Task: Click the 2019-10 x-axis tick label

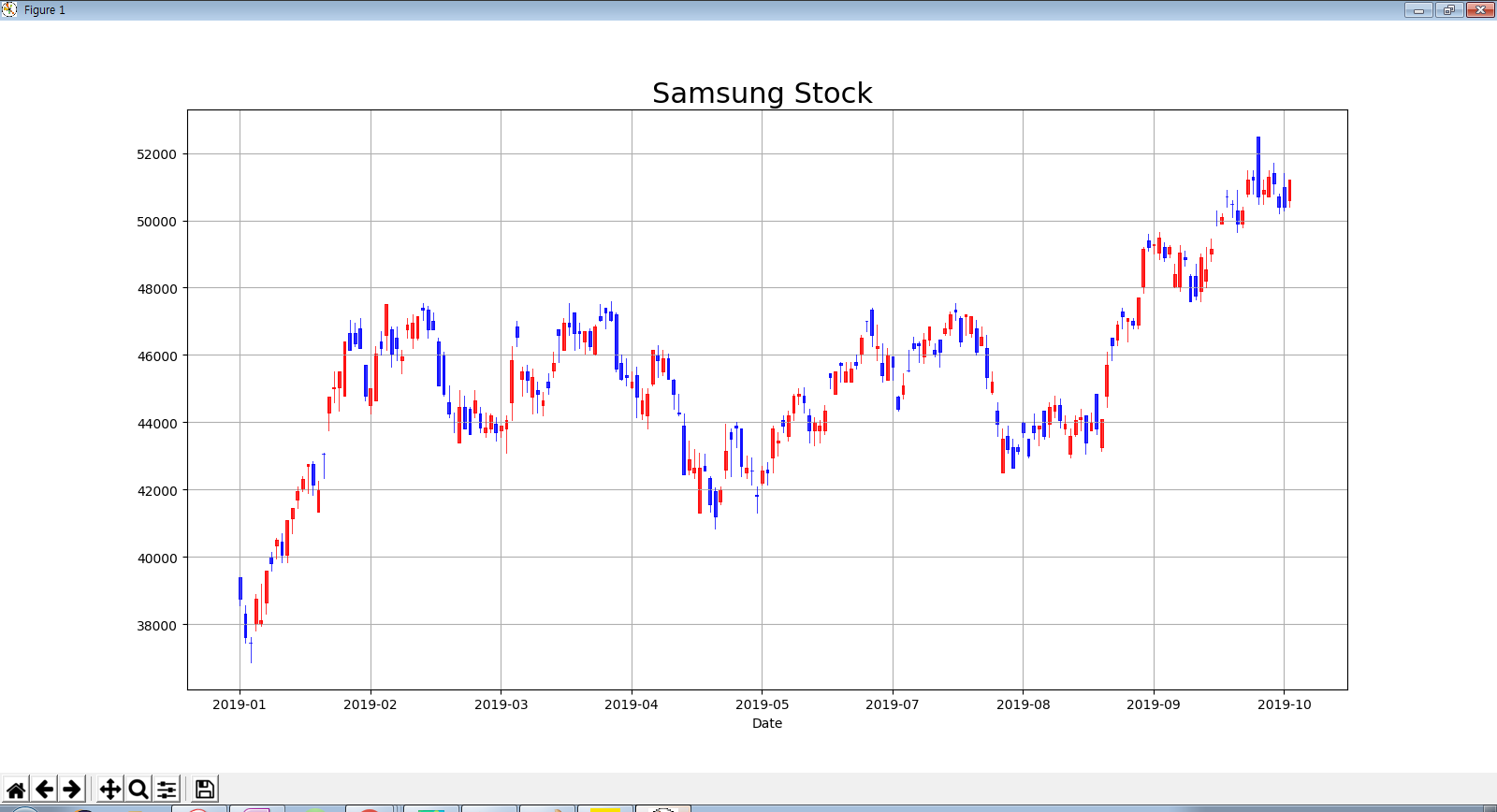Action: click(x=1284, y=704)
